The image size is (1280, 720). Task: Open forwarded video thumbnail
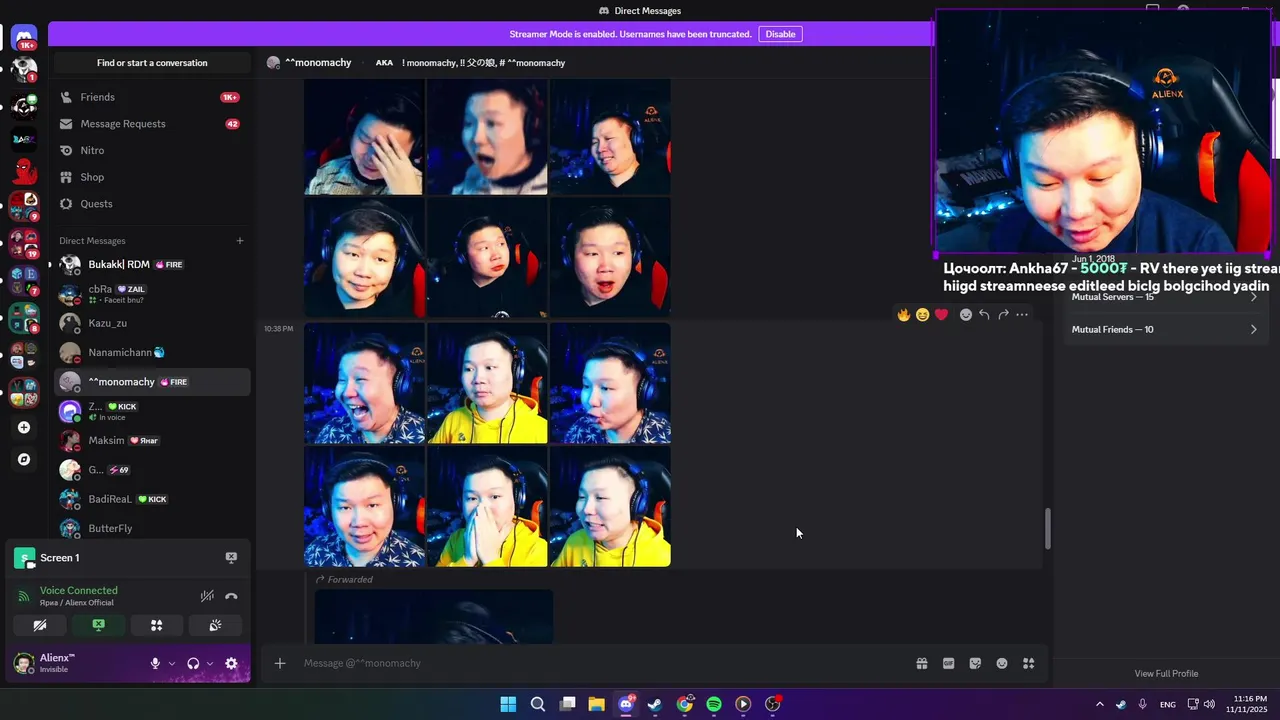pyautogui.click(x=434, y=616)
